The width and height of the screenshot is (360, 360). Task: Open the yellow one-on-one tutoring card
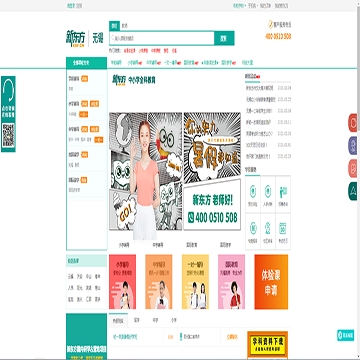[195, 282]
